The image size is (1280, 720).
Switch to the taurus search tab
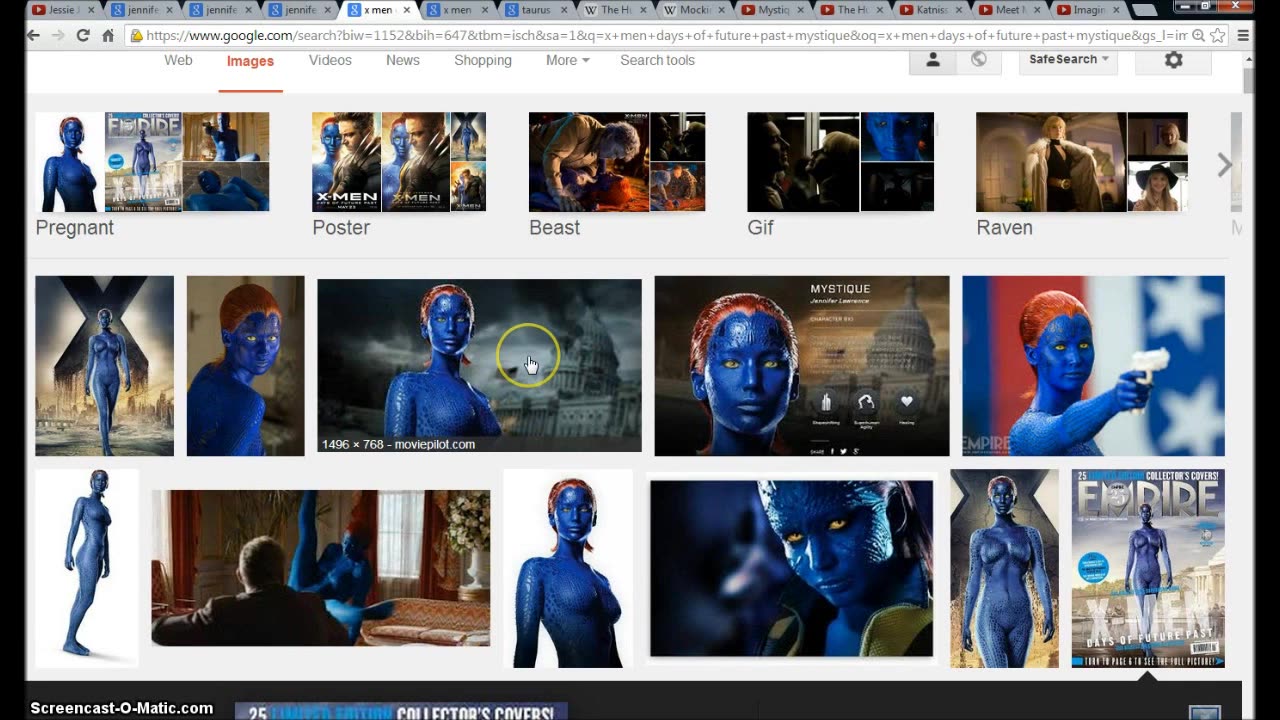tap(536, 10)
